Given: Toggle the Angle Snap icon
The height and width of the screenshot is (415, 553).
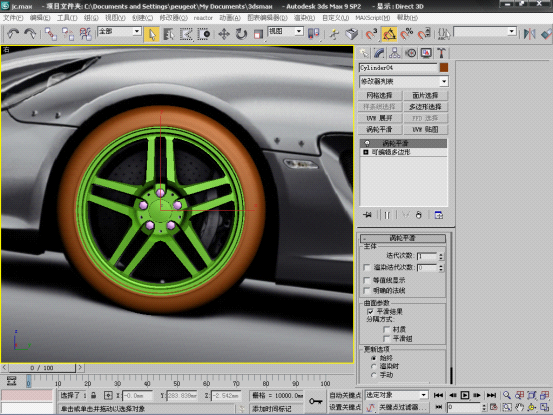Looking at the screenshot, I should click(389, 34).
